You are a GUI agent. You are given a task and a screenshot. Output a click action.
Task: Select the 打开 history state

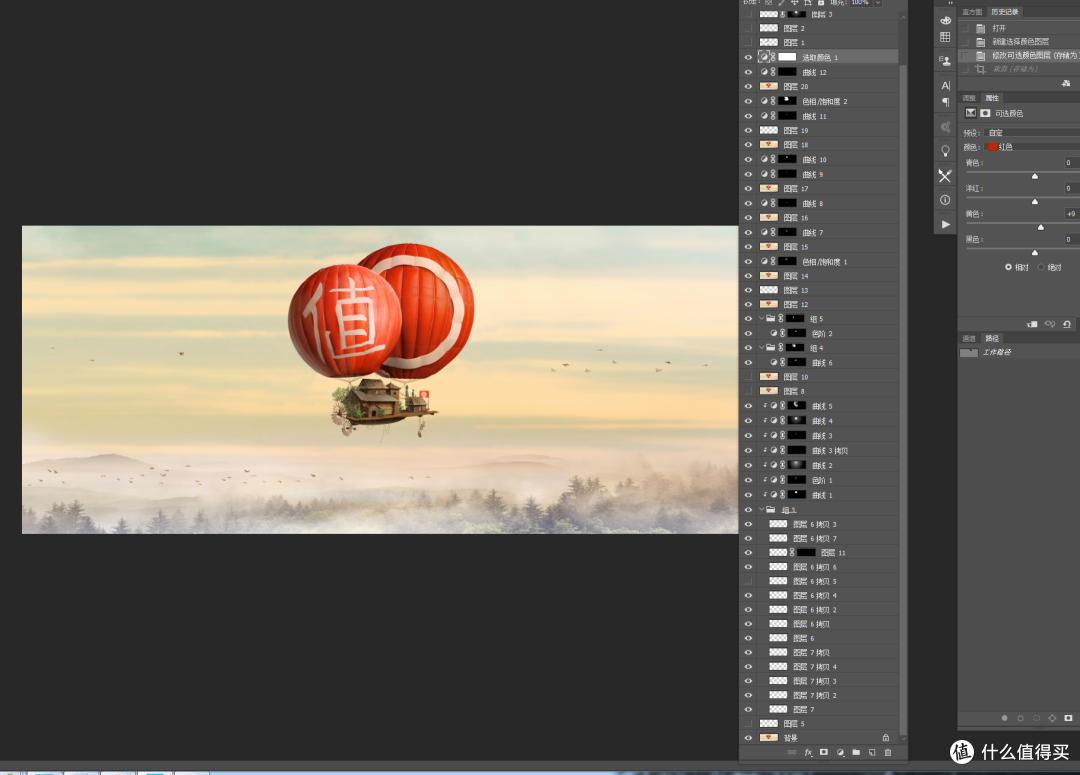1019,28
